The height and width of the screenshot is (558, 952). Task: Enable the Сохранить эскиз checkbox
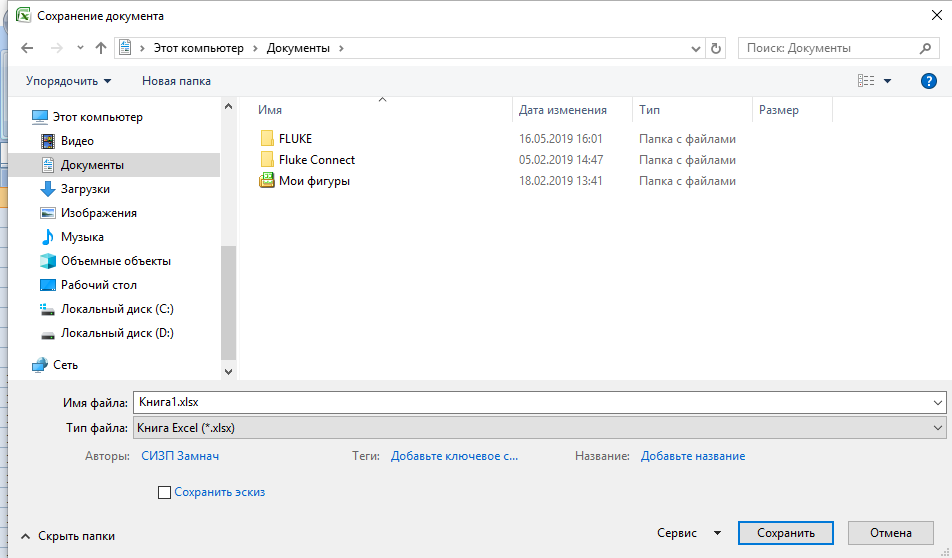(165, 492)
